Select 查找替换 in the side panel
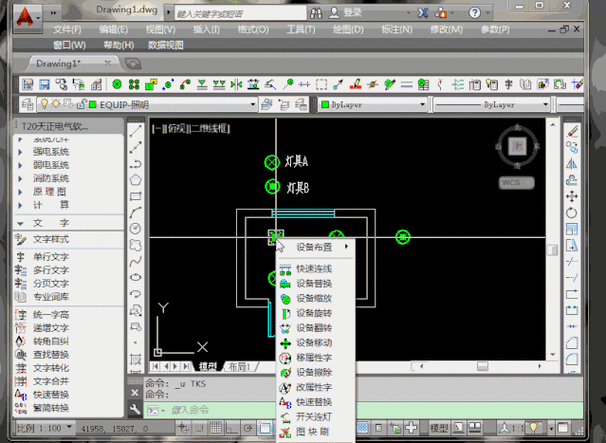 click(x=51, y=354)
